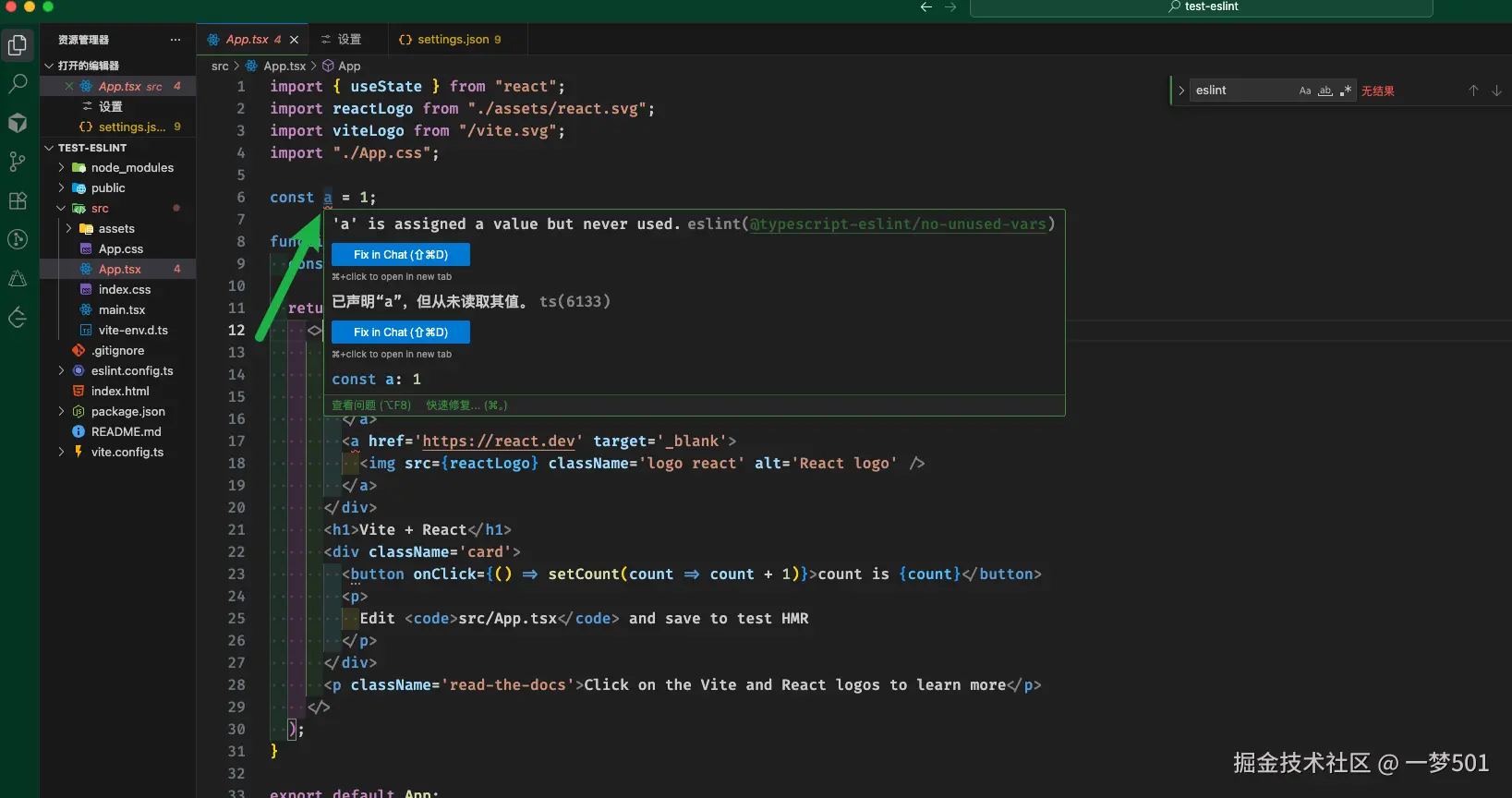Close App.tsx in open editors list
Viewport: 1512px width, 798px height.
click(69, 86)
